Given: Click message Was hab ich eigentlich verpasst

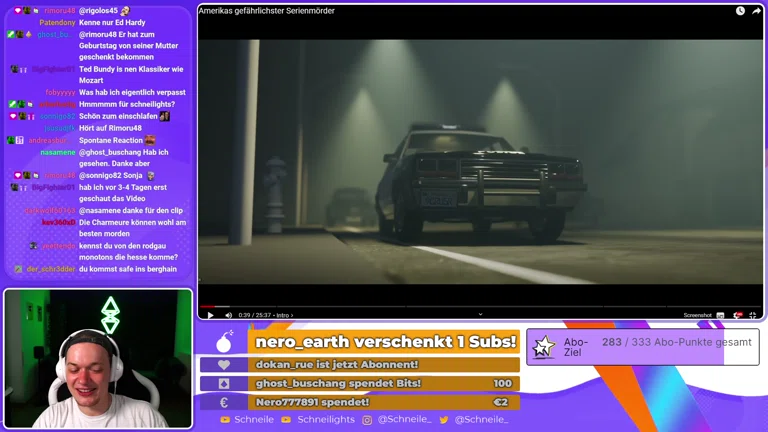Looking at the screenshot, I should click(132, 92).
